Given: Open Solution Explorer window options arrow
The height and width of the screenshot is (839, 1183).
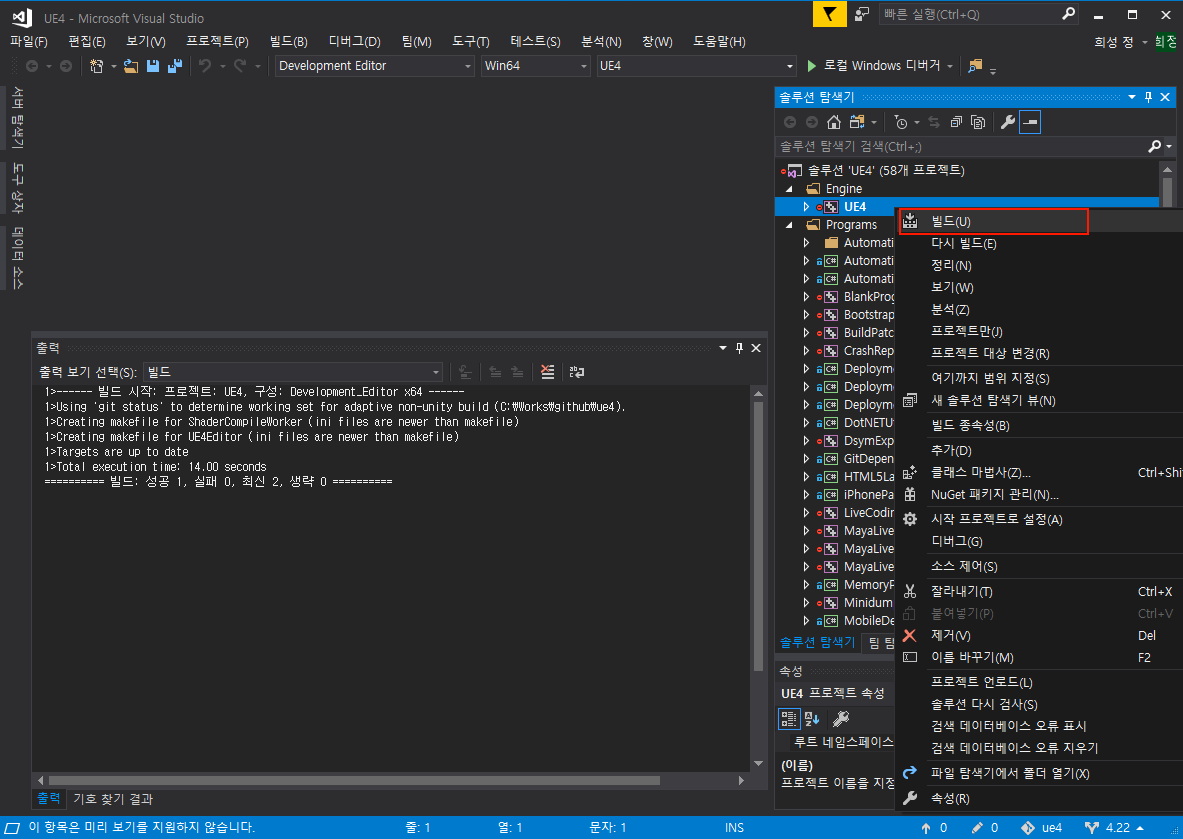Looking at the screenshot, I should pyautogui.click(x=1132, y=97).
